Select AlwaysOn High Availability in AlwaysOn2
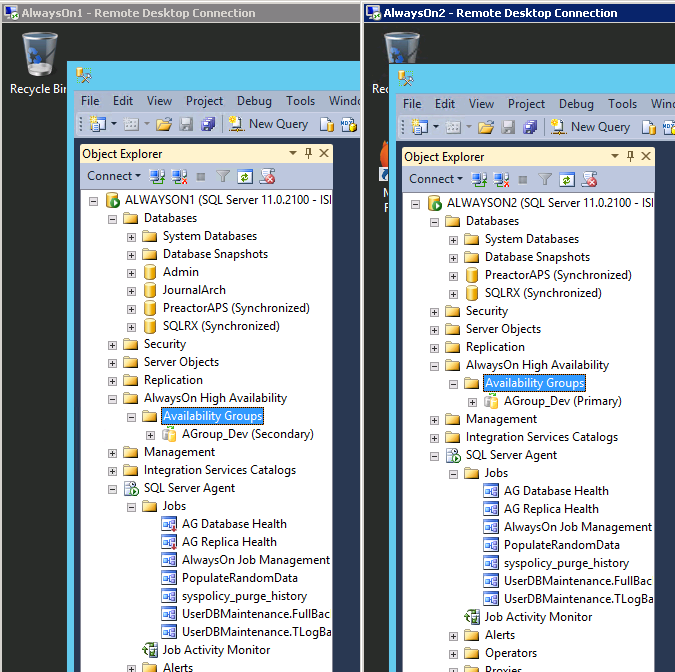The width and height of the screenshot is (675, 672). 537,365
